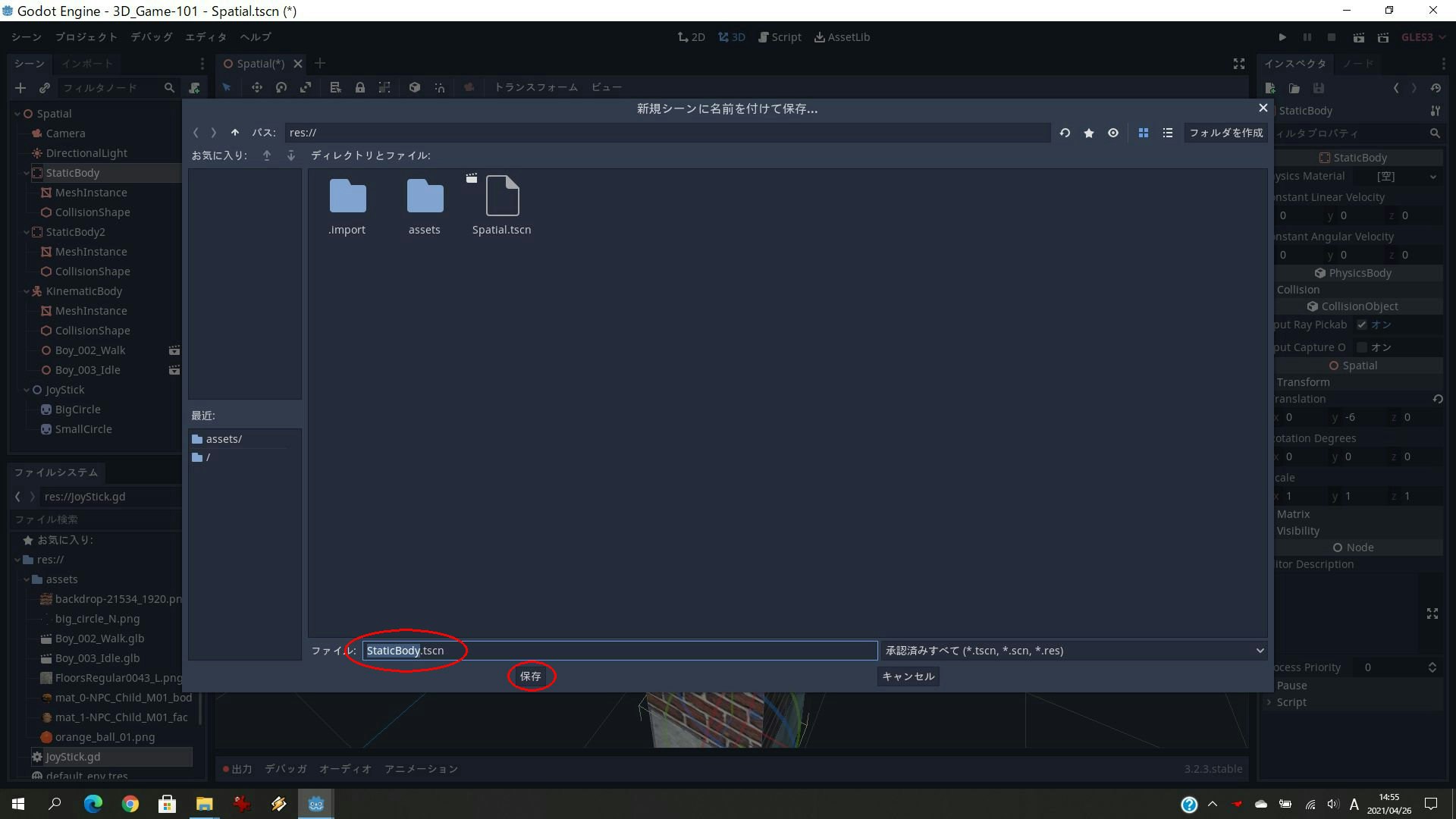Viewport: 1456px width, 819px height.
Task: Open the プロジェクト menu
Action: point(86,37)
